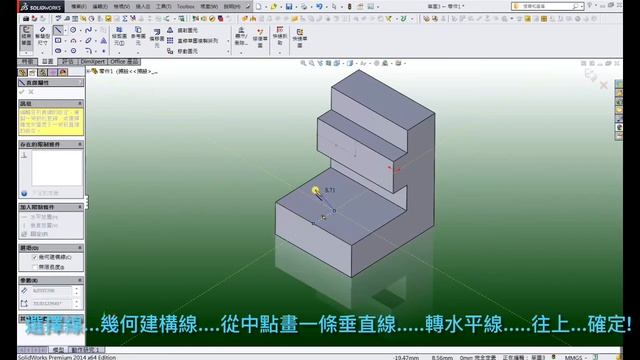The image size is (640, 360).
Task: Select the Slot sketch tool
Action: pos(58,51)
